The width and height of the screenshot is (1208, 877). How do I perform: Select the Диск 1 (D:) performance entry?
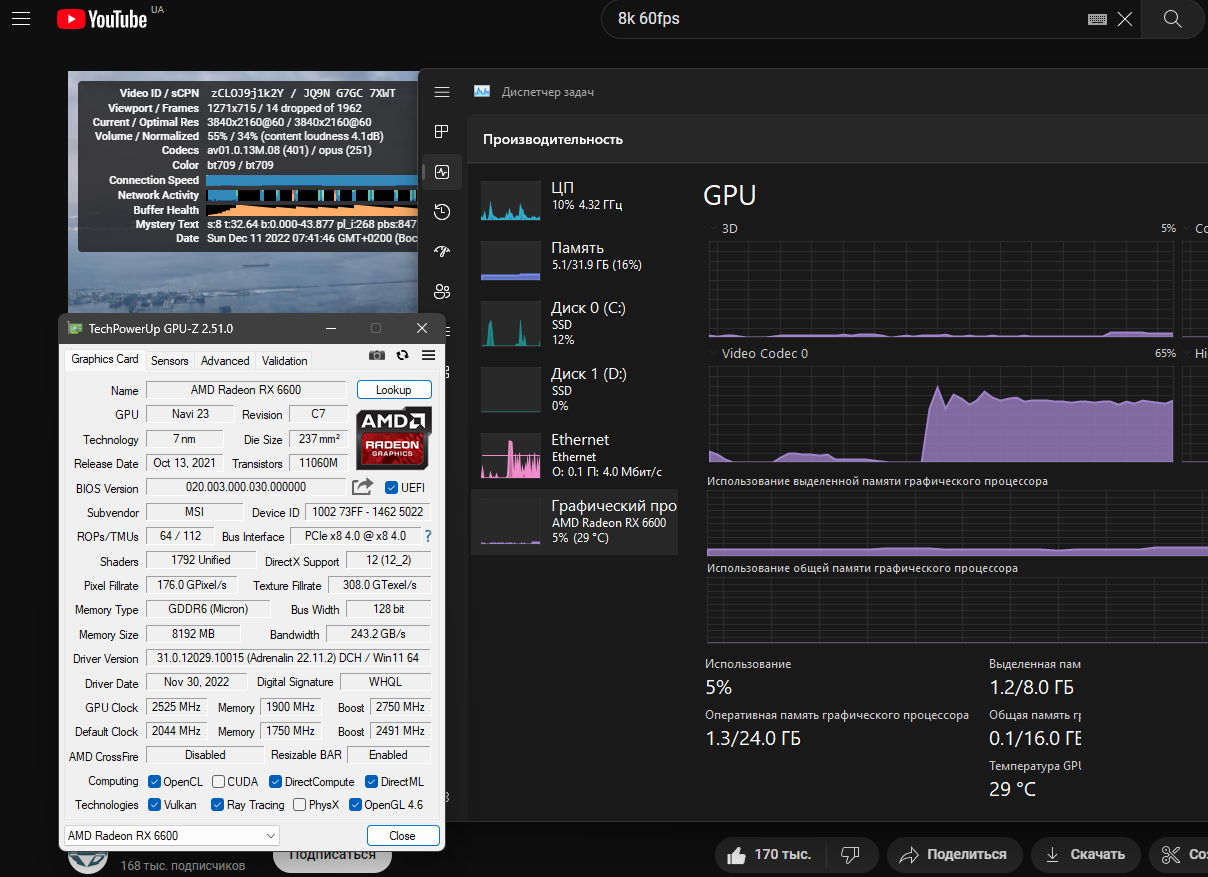[574, 389]
